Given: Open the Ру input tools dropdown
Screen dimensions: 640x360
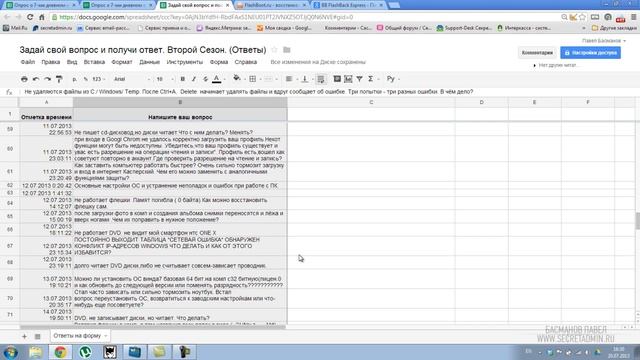Looking at the screenshot, I should point(392,79).
